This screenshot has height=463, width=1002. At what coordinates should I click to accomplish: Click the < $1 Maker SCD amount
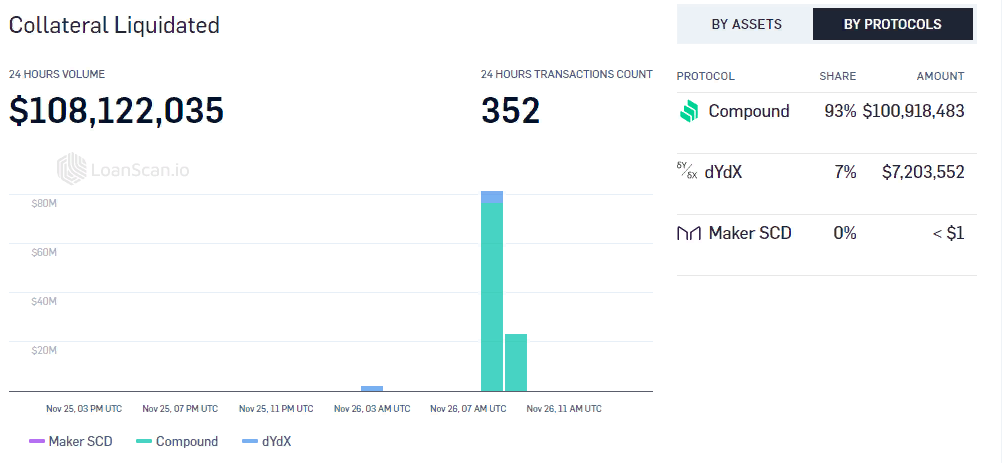click(948, 233)
